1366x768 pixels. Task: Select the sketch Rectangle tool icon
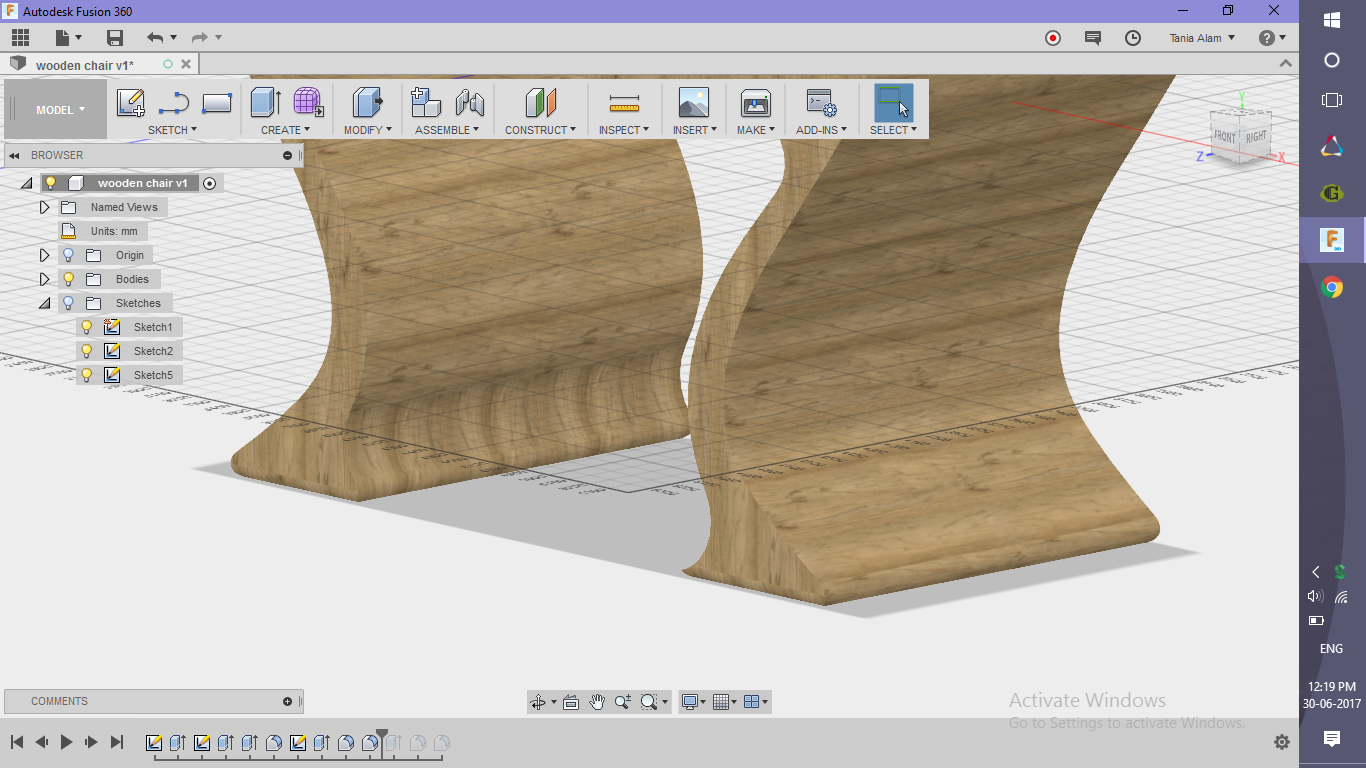pyautogui.click(x=217, y=103)
